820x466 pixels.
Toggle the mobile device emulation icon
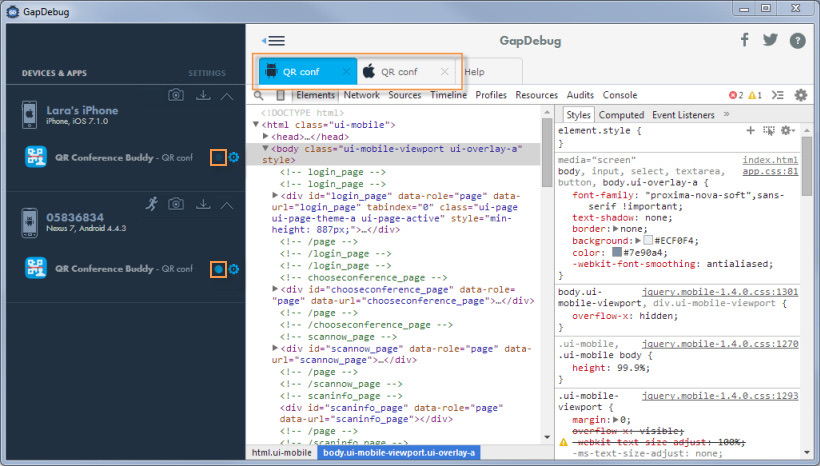[281, 95]
